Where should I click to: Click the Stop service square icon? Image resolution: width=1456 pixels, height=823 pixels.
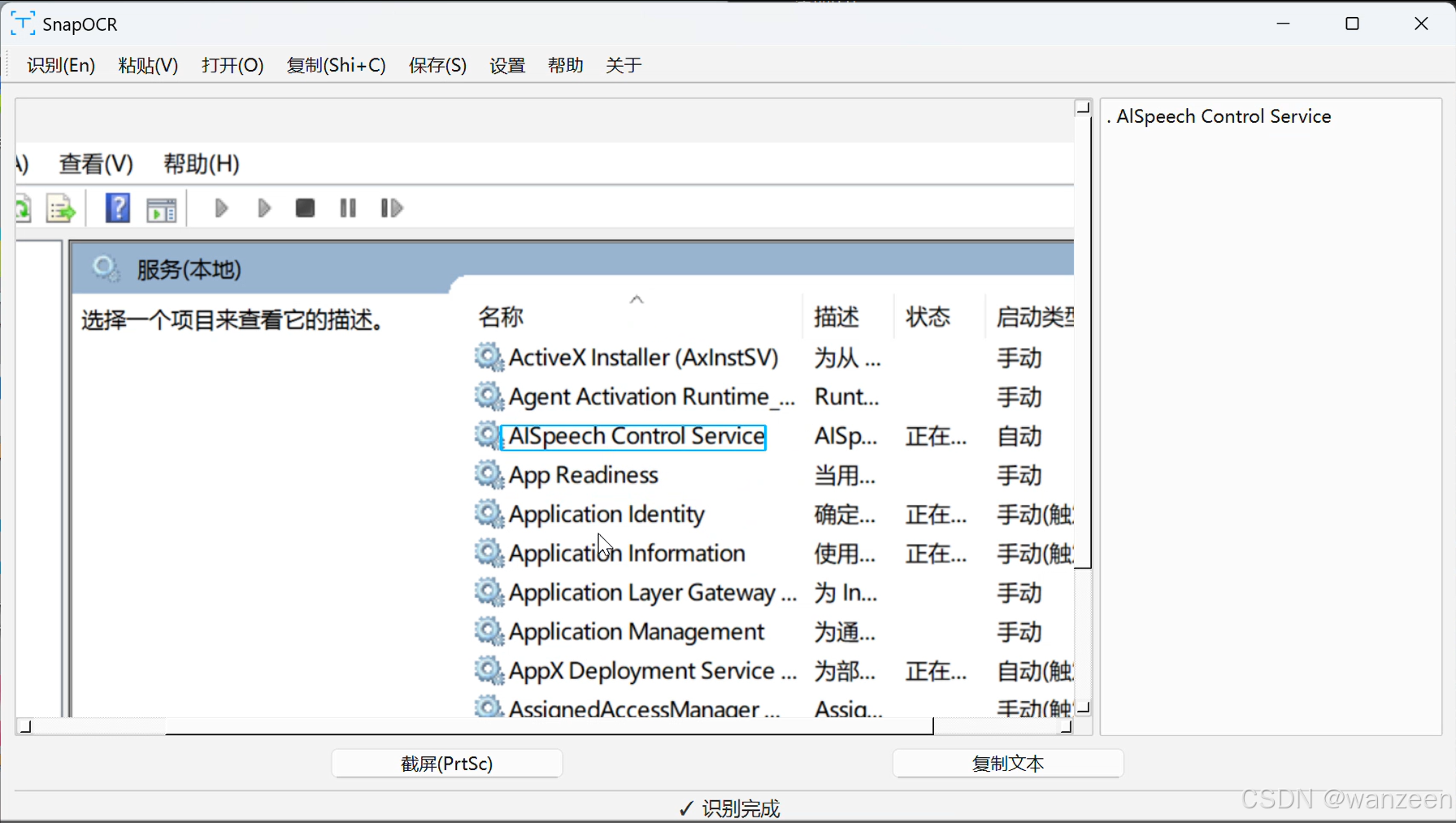click(305, 208)
